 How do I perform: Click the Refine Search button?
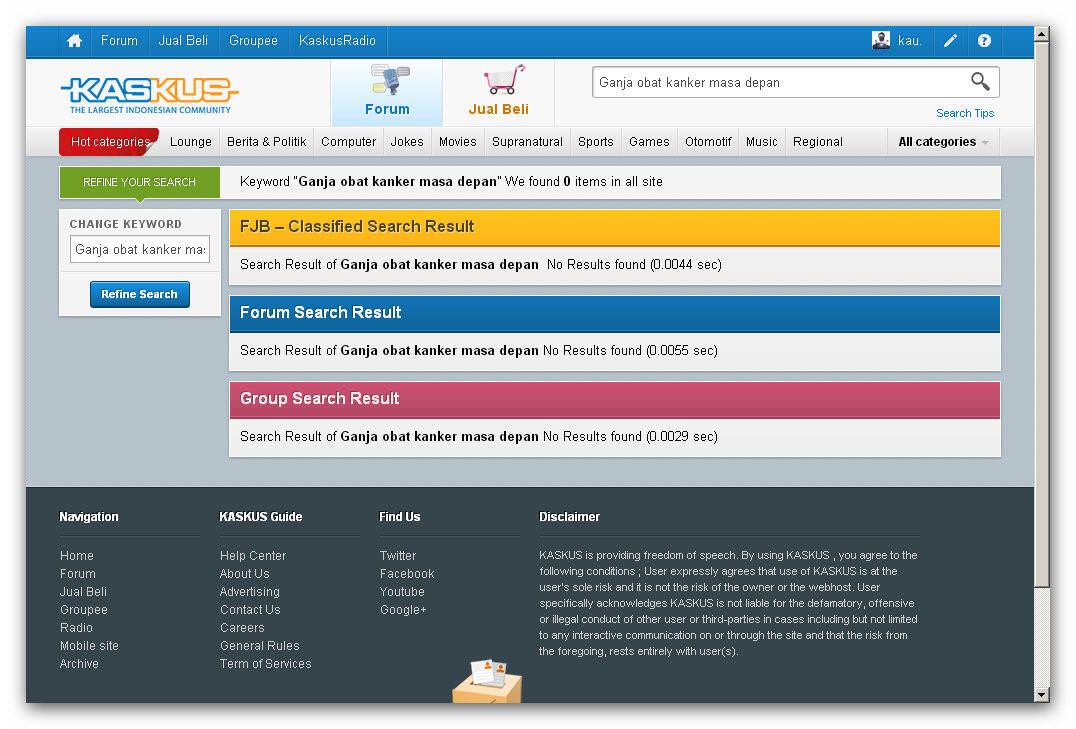coord(140,294)
